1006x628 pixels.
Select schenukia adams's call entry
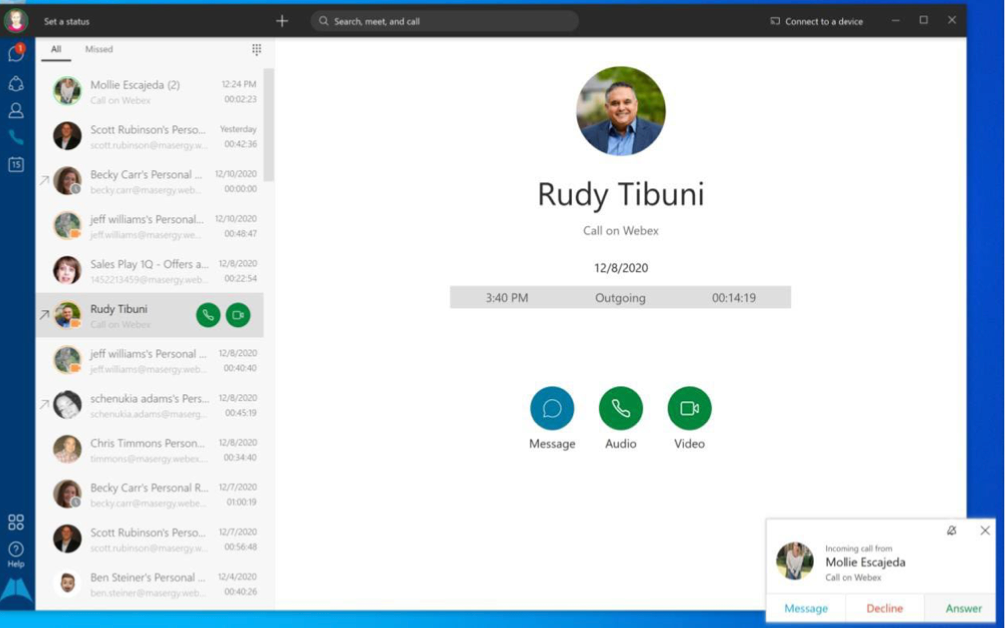(x=149, y=405)
